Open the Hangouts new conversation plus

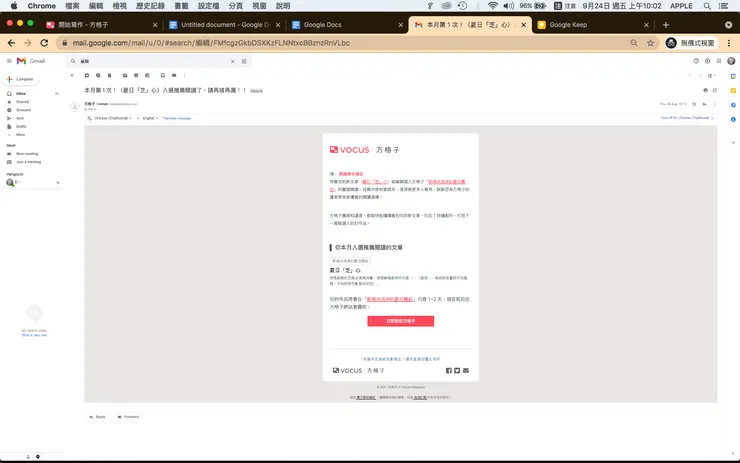tap(58, 183)
